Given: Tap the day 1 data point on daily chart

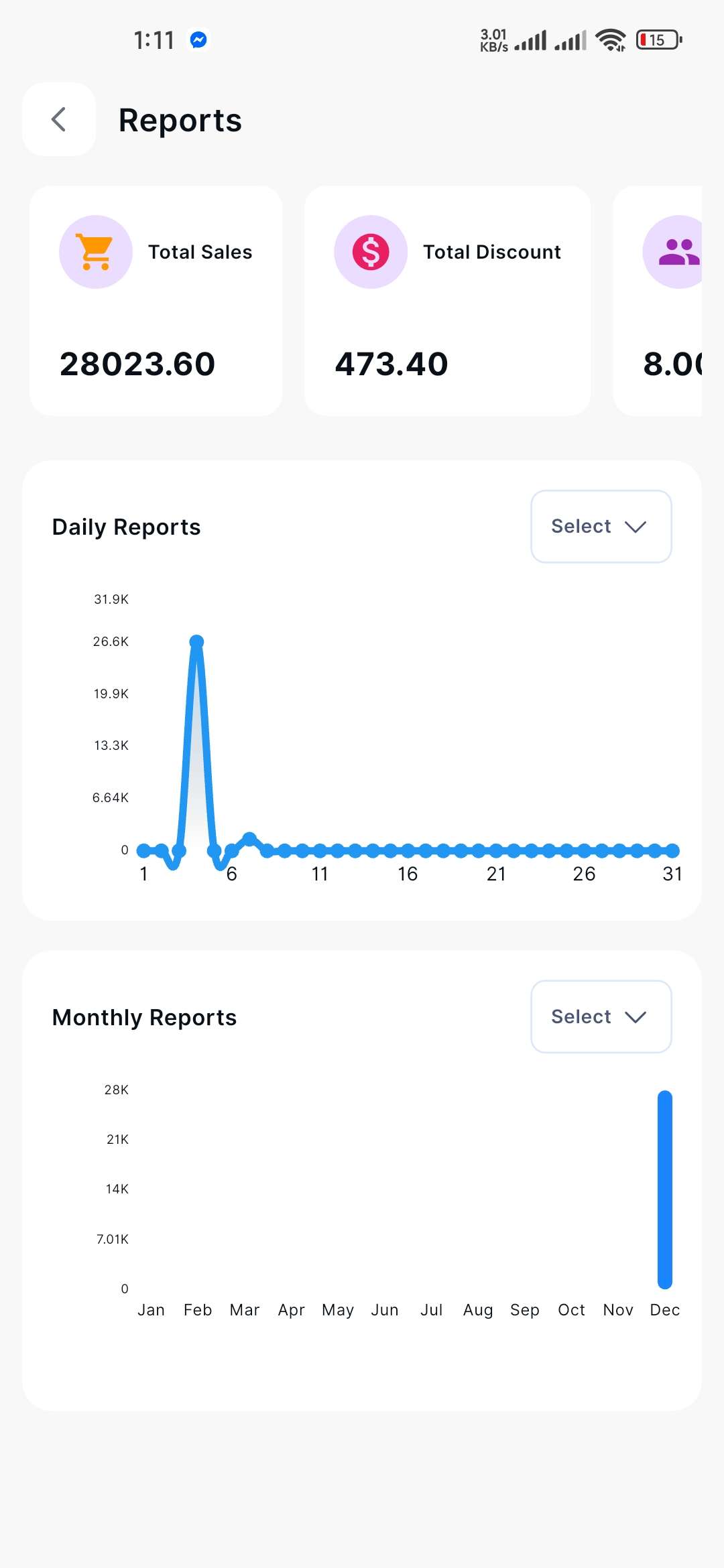Looking at the screenshot, I should (143, 851).
